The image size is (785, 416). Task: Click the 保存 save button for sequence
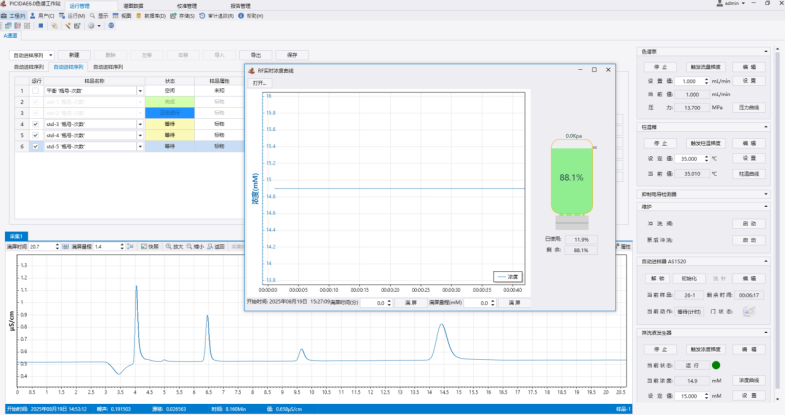coord(292,55)
